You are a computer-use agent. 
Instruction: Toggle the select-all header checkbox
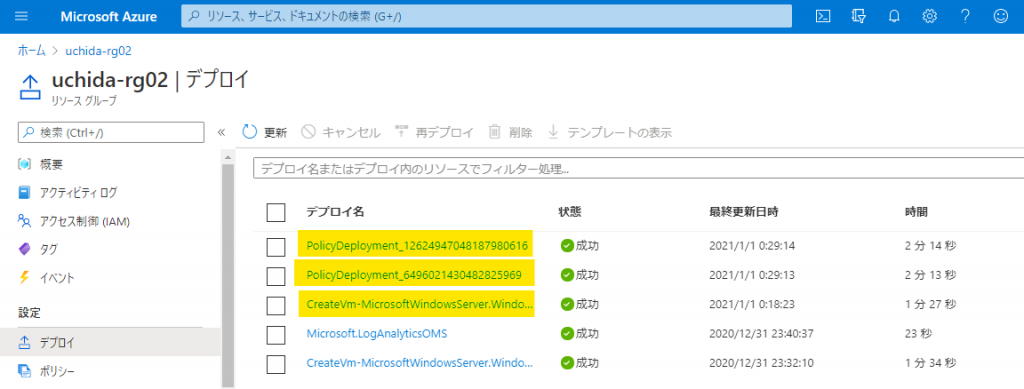[x=276, y=212]
